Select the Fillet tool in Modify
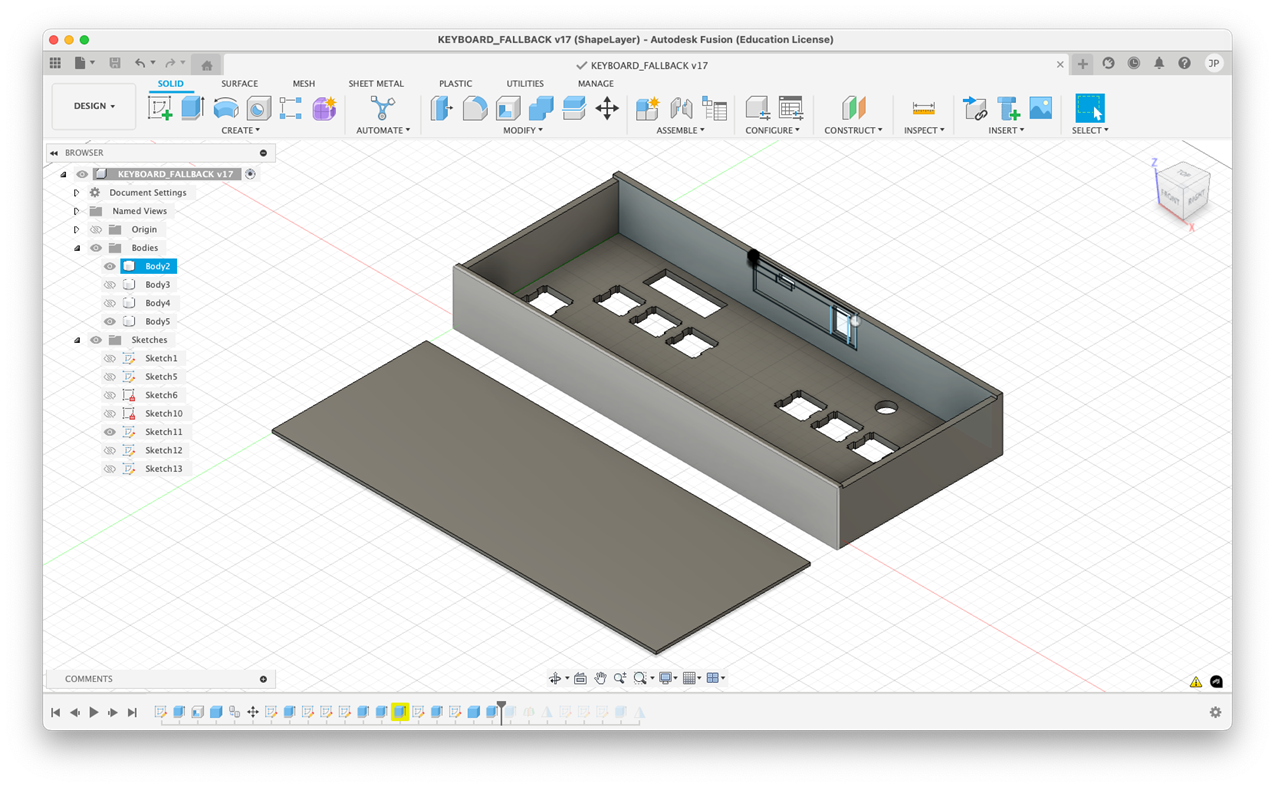This screenshot has height=787, width=1275. point(475,108)
